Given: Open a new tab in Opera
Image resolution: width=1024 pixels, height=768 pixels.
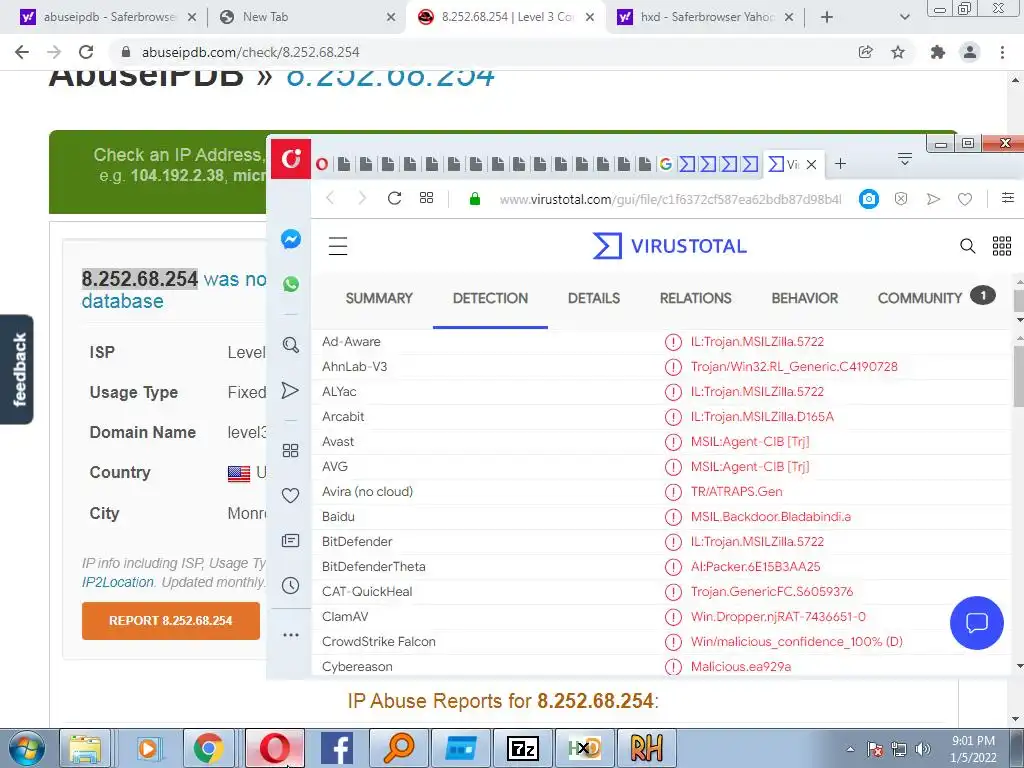Looking at the screenshot, I should coord(840,164).
